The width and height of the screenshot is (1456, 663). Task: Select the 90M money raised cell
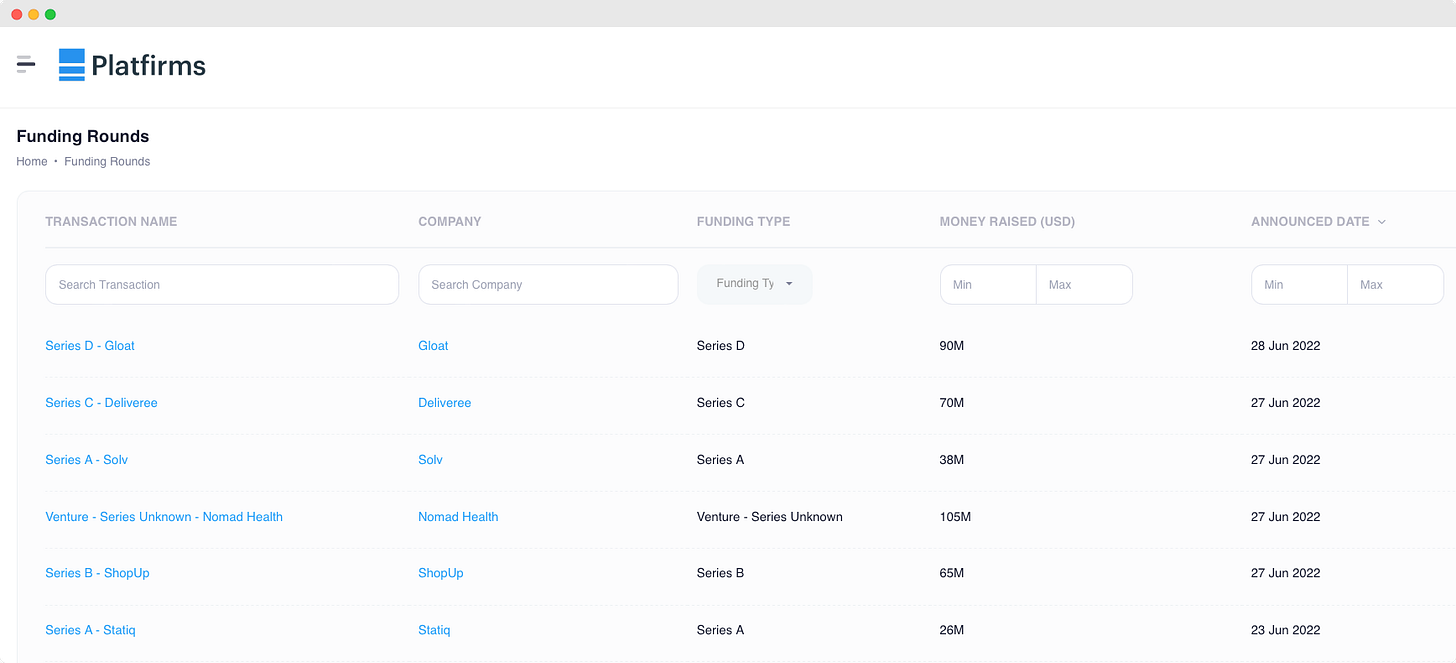tap(952, 346)
